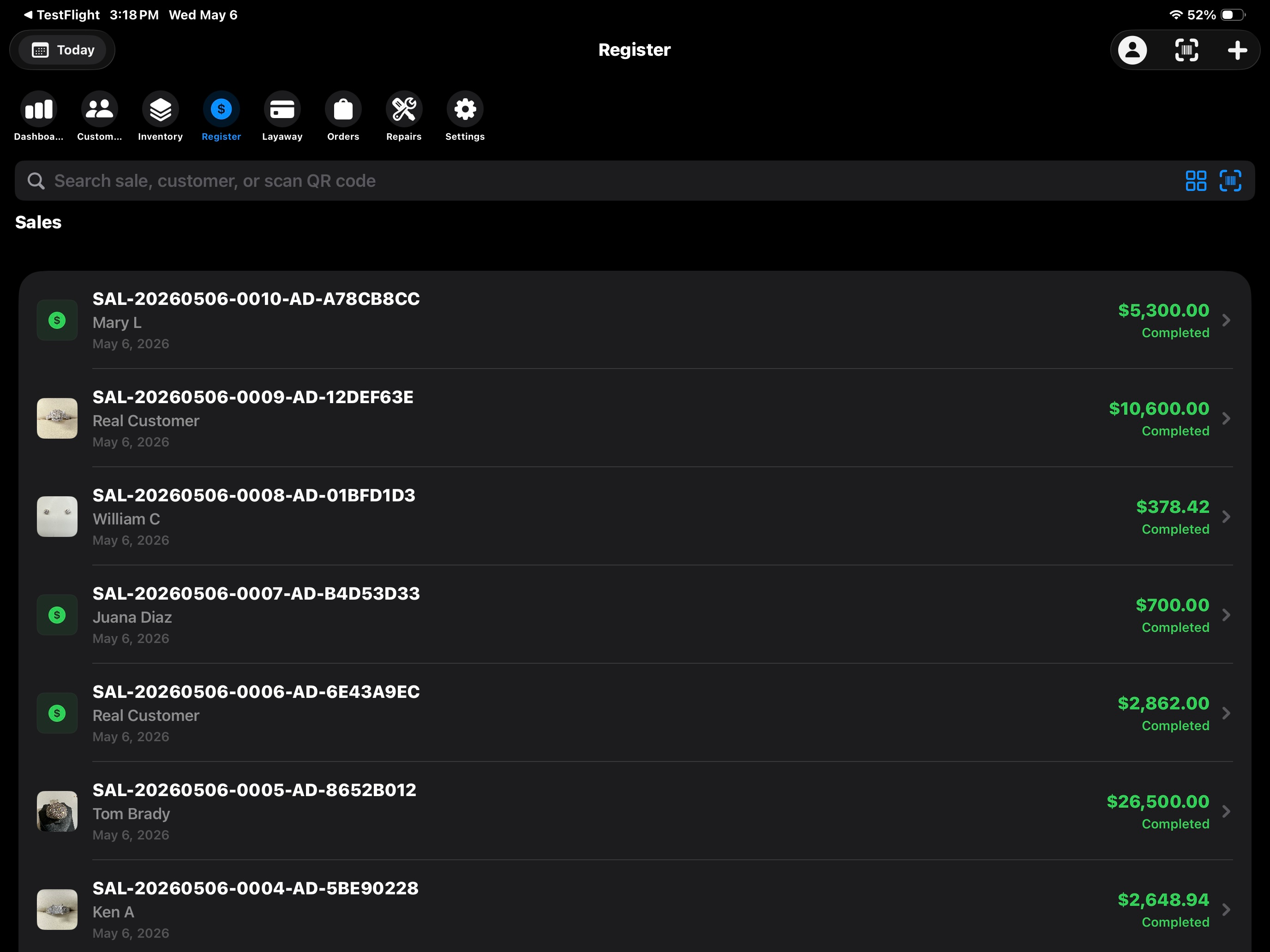Tap the plus icon to add sale
Image resolution: width=1270 pixels, height=952 pixels.
(x=1237, y=50)
